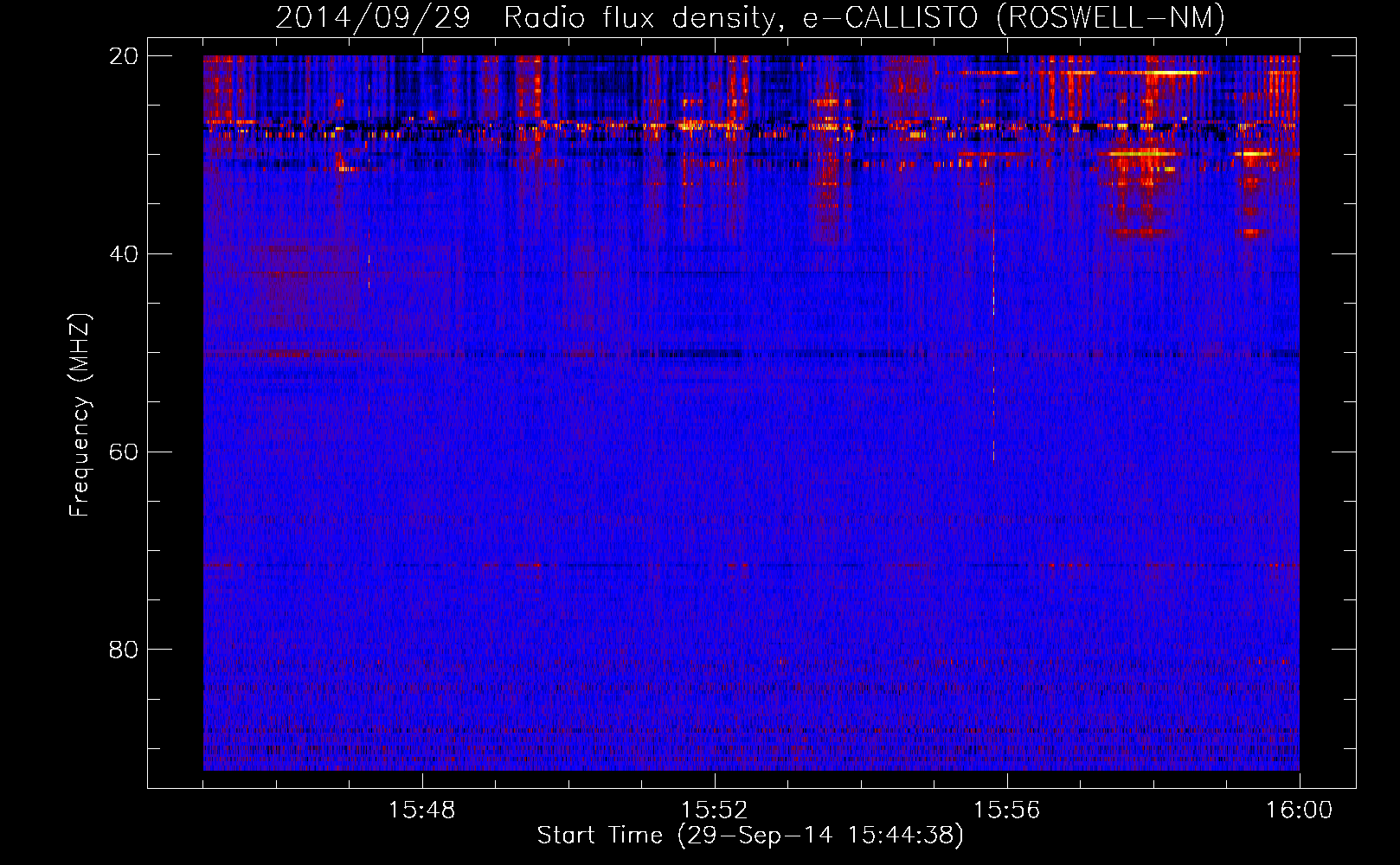Viewport: 1400px width, 865px height.
Task: Click the "15:52" time tick label
Action: point(715,811)
